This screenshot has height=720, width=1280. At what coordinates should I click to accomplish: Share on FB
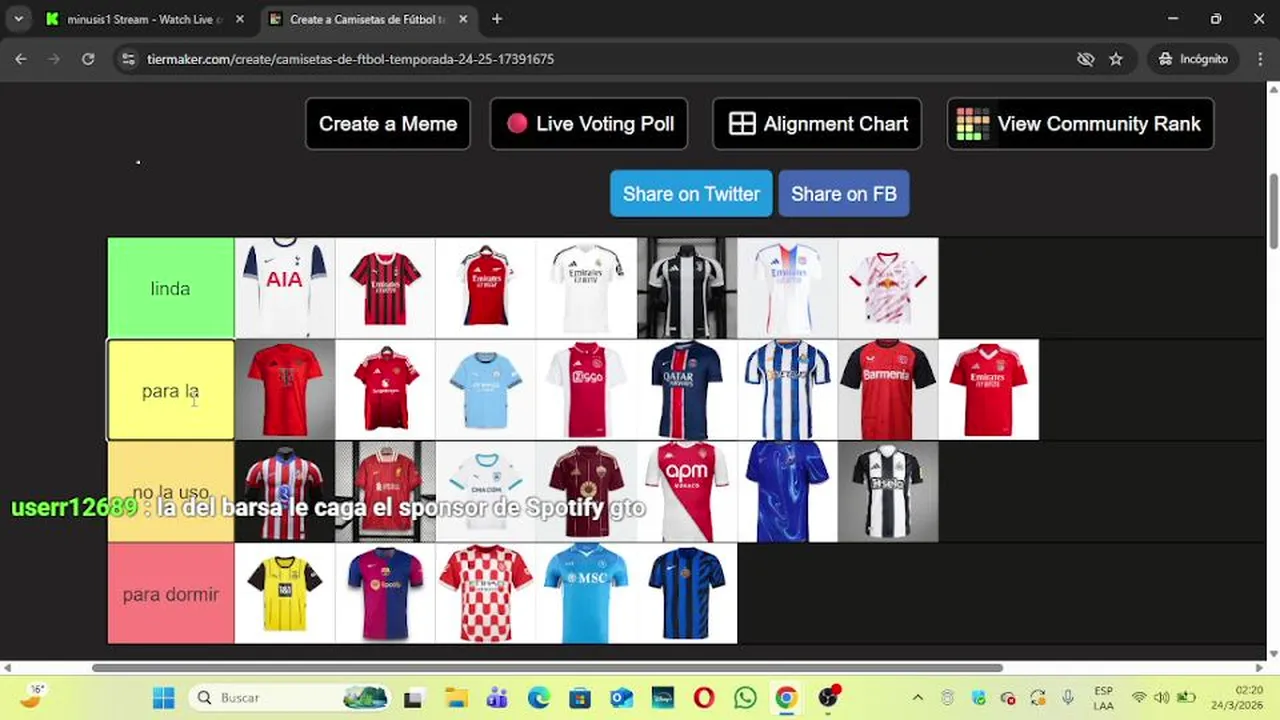[844, 194]
